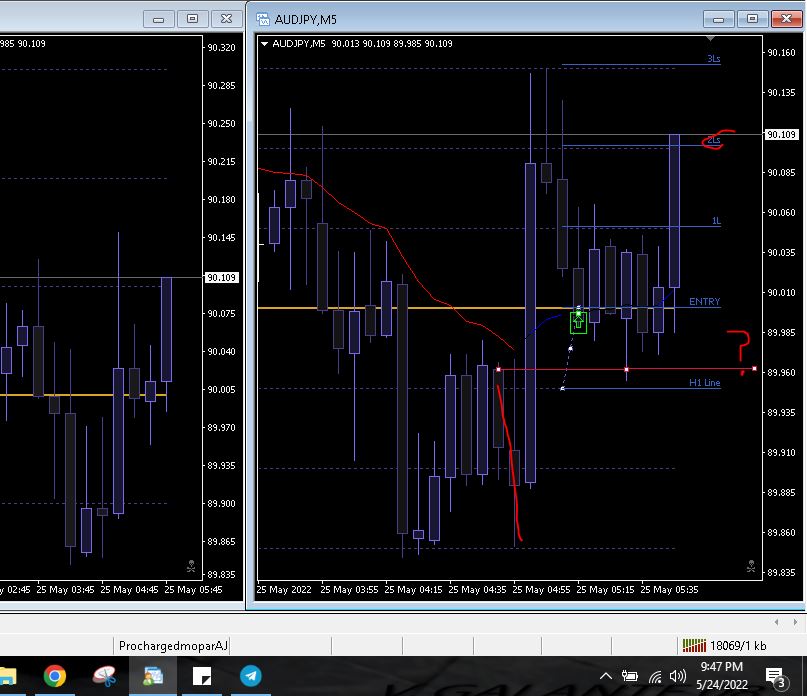Open File Explorer from the taskbar
Image resolution: width=807 pixels, height=696 pixels.
(x=8, y=677)
